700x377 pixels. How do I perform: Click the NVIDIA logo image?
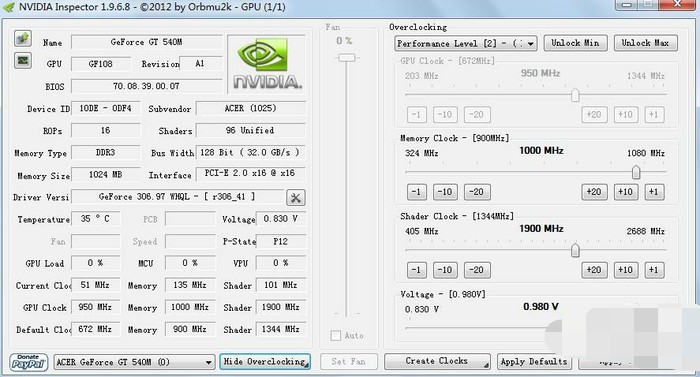point(267,64)
